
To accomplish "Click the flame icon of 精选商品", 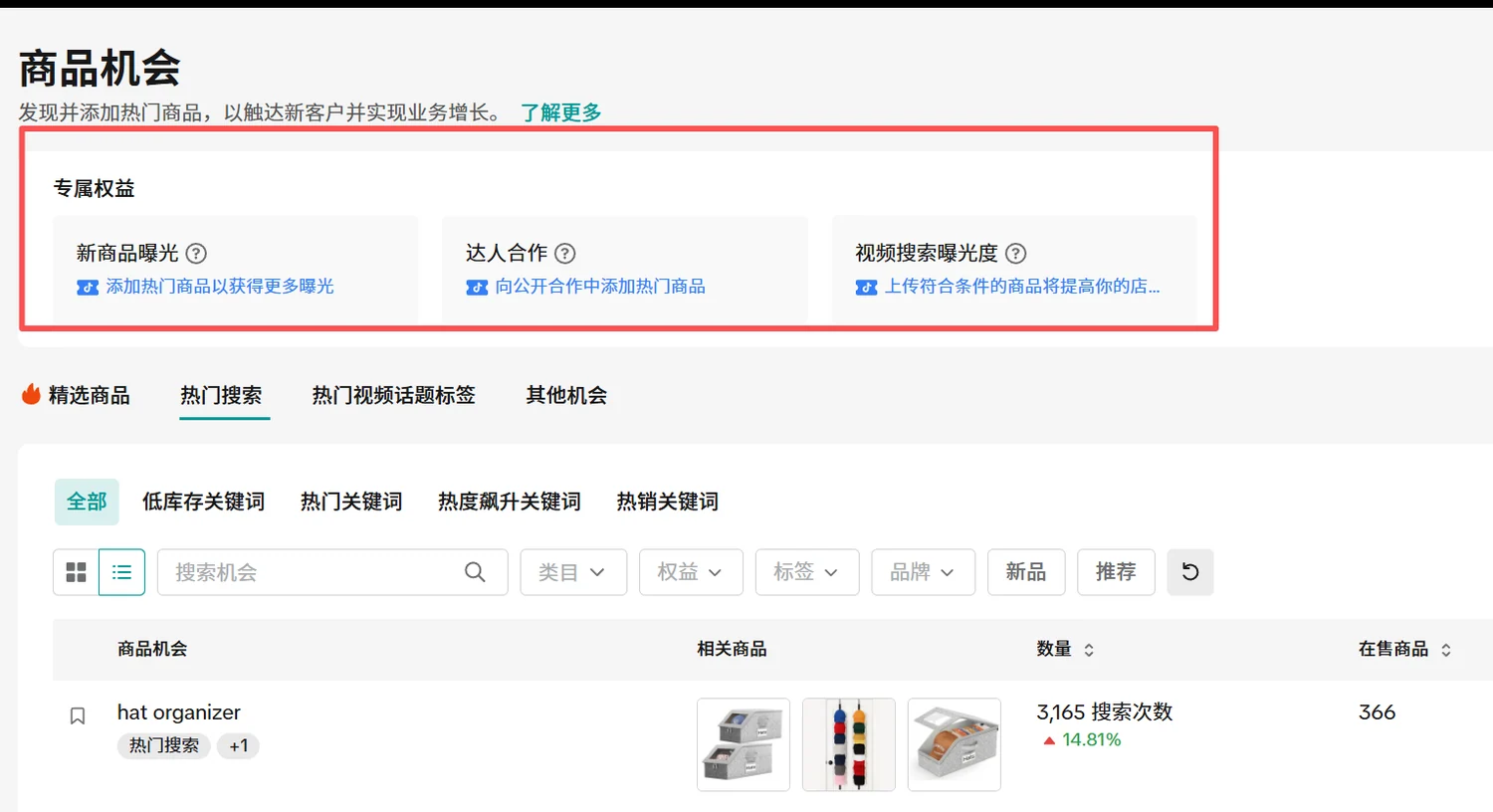I will point(32,394).
